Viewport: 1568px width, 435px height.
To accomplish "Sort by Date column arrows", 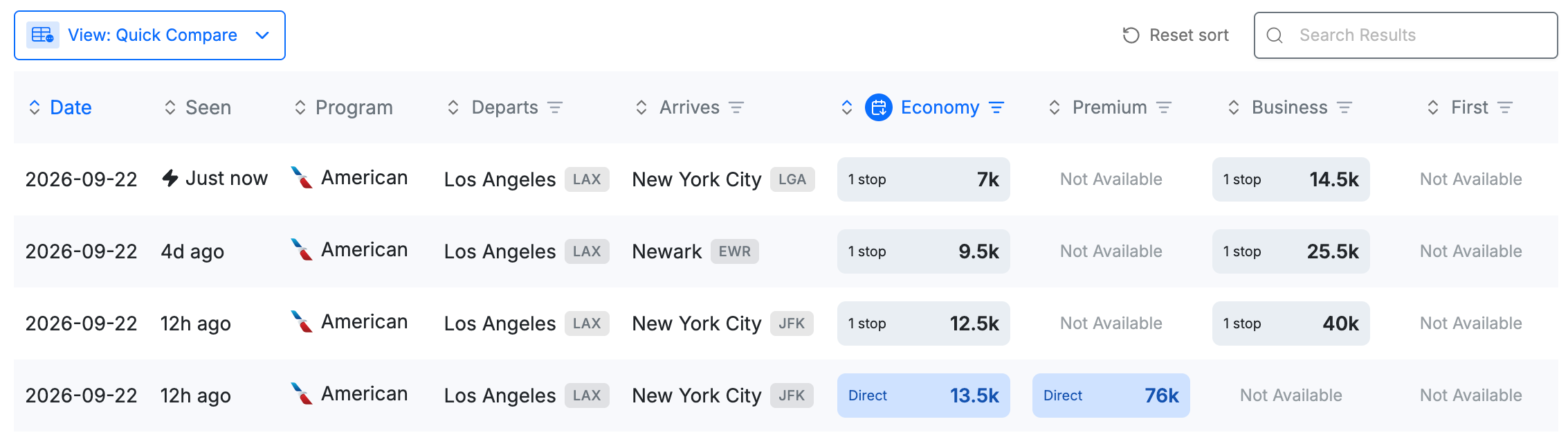I will point(35,107).
